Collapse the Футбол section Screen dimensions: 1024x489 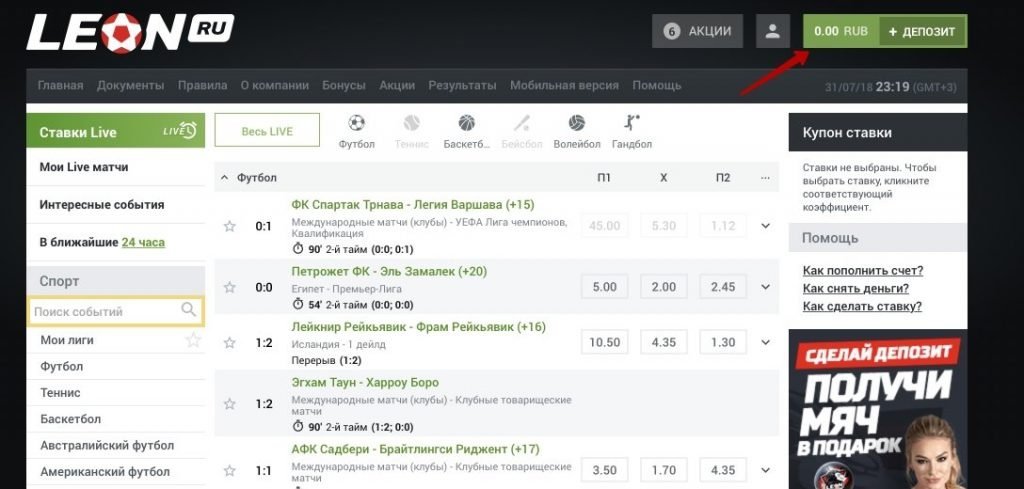pyautogui.click(x=224, y=178)
